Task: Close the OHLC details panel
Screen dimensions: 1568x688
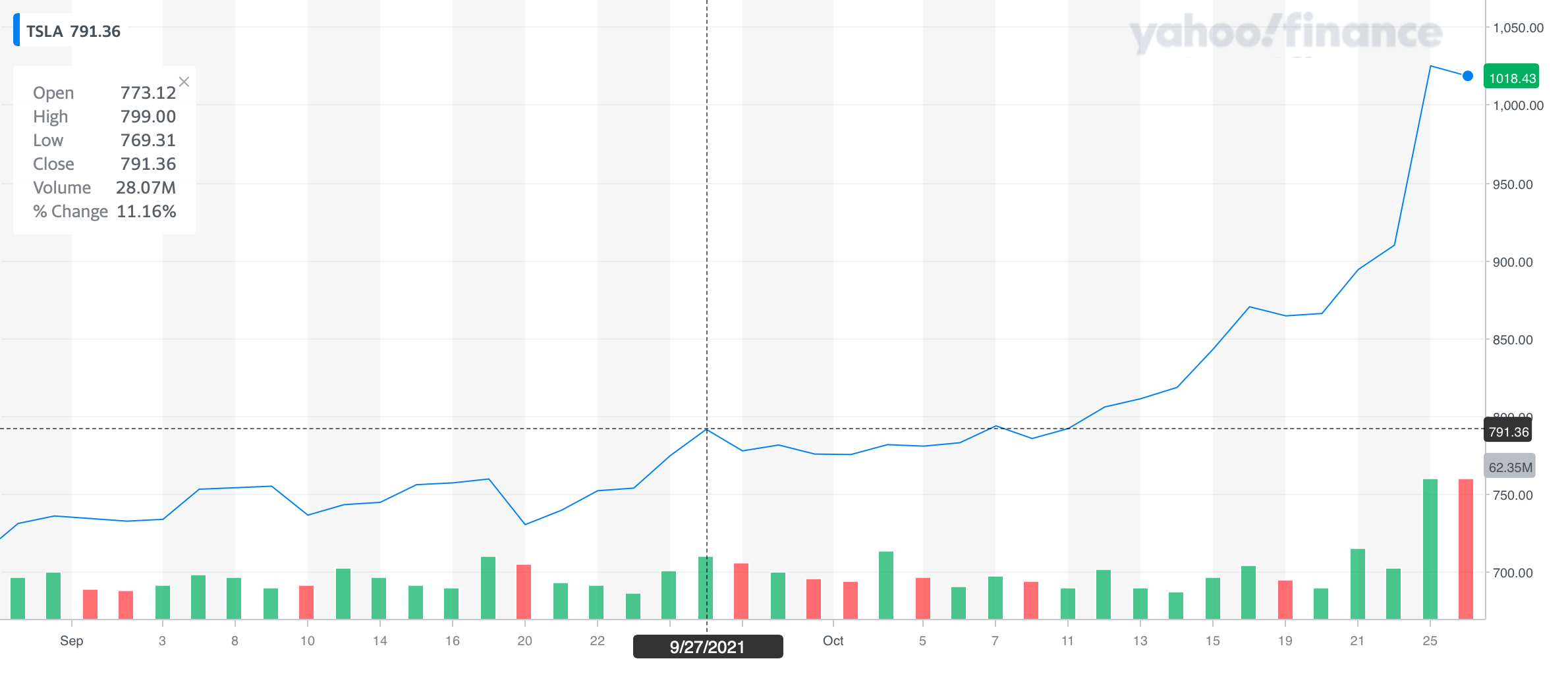Action: click(x=184, y=82)
